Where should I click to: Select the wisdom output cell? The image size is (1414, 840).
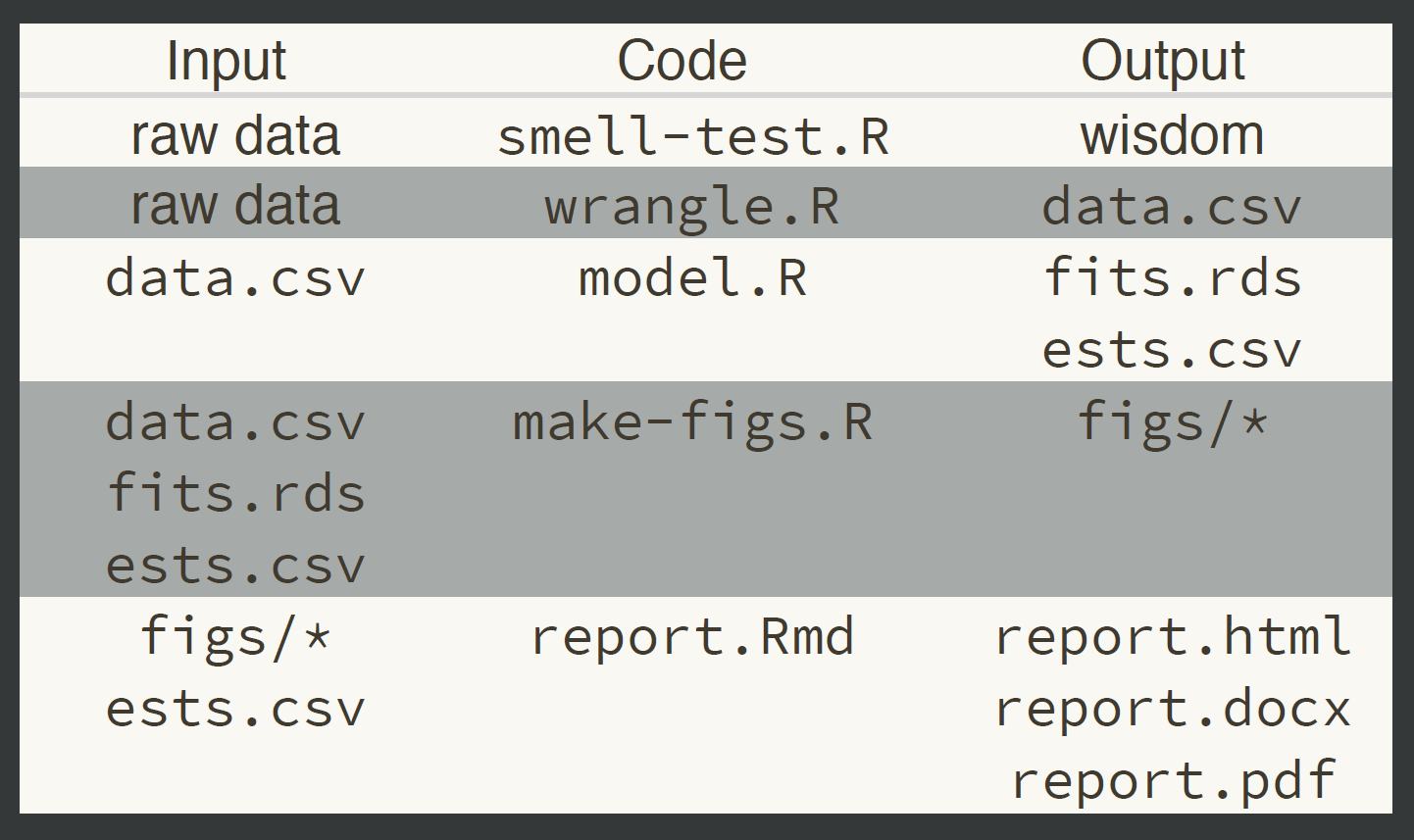click(1172, 135)
